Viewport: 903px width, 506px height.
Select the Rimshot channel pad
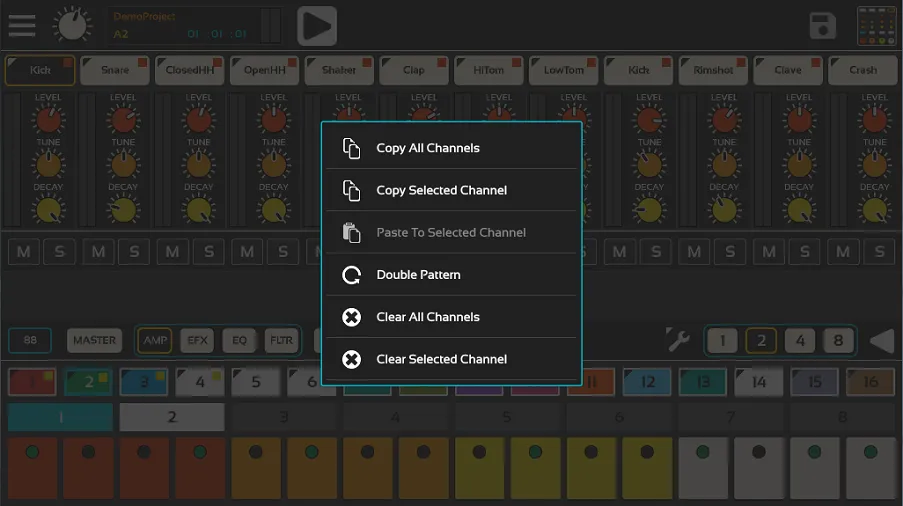[x=713, y=70]
